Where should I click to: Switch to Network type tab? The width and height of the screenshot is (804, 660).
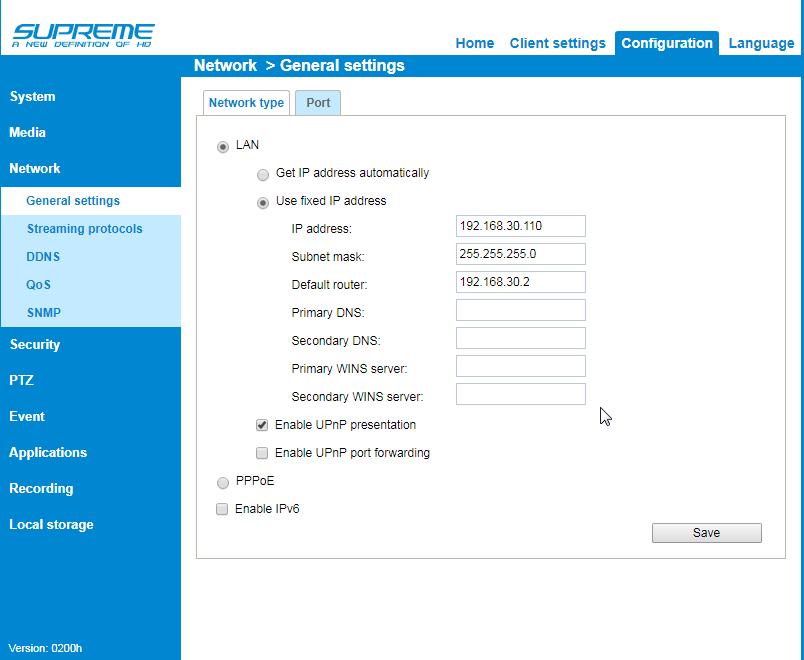[246, 103]
